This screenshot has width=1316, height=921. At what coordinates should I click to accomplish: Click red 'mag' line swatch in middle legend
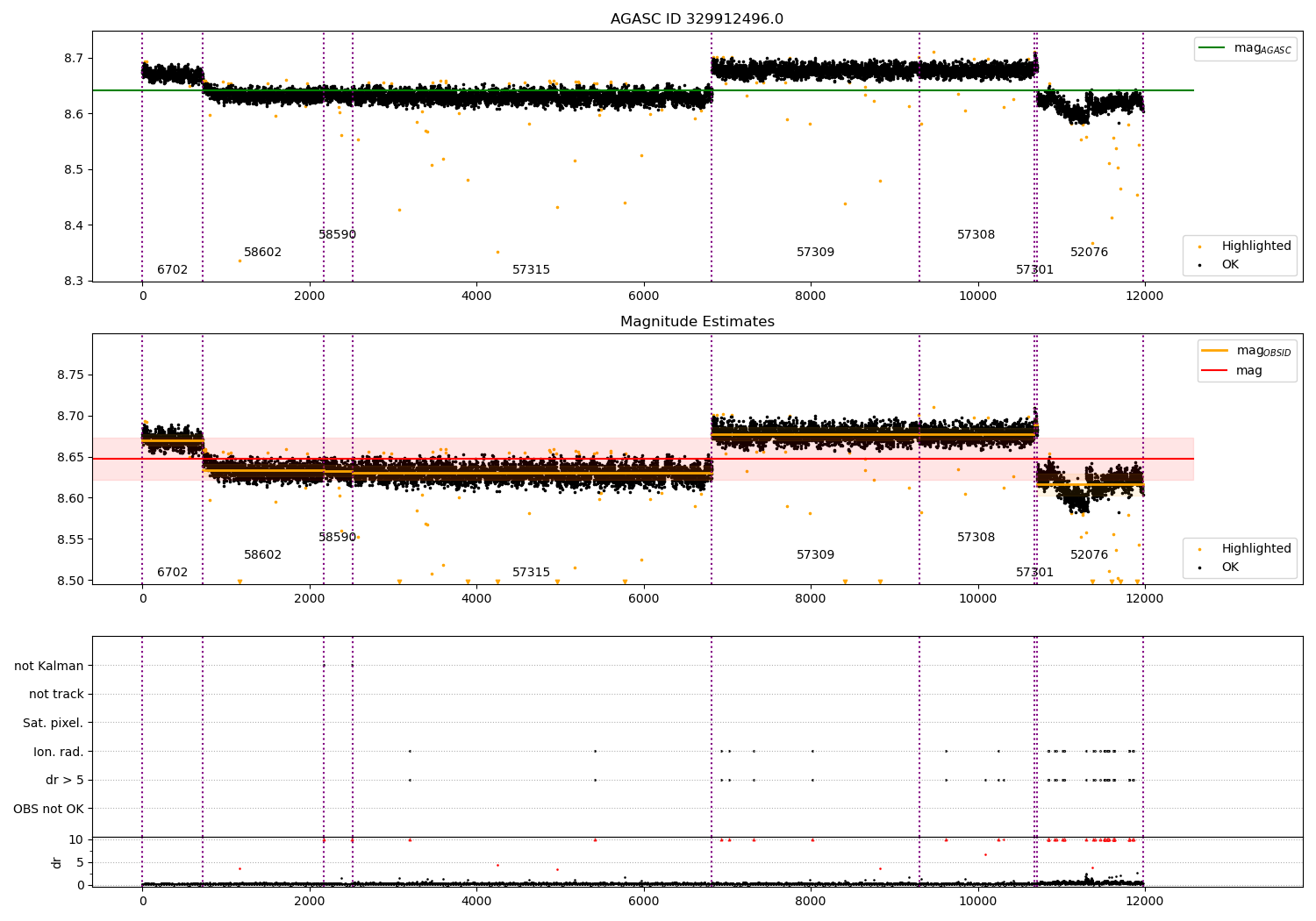[1215, 370]
